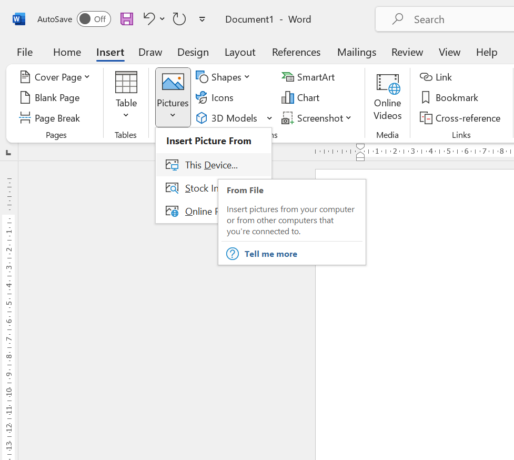The height and width of the screenshot is (460, 514).
Task: Switch to the Design tab
Action: 193,52
